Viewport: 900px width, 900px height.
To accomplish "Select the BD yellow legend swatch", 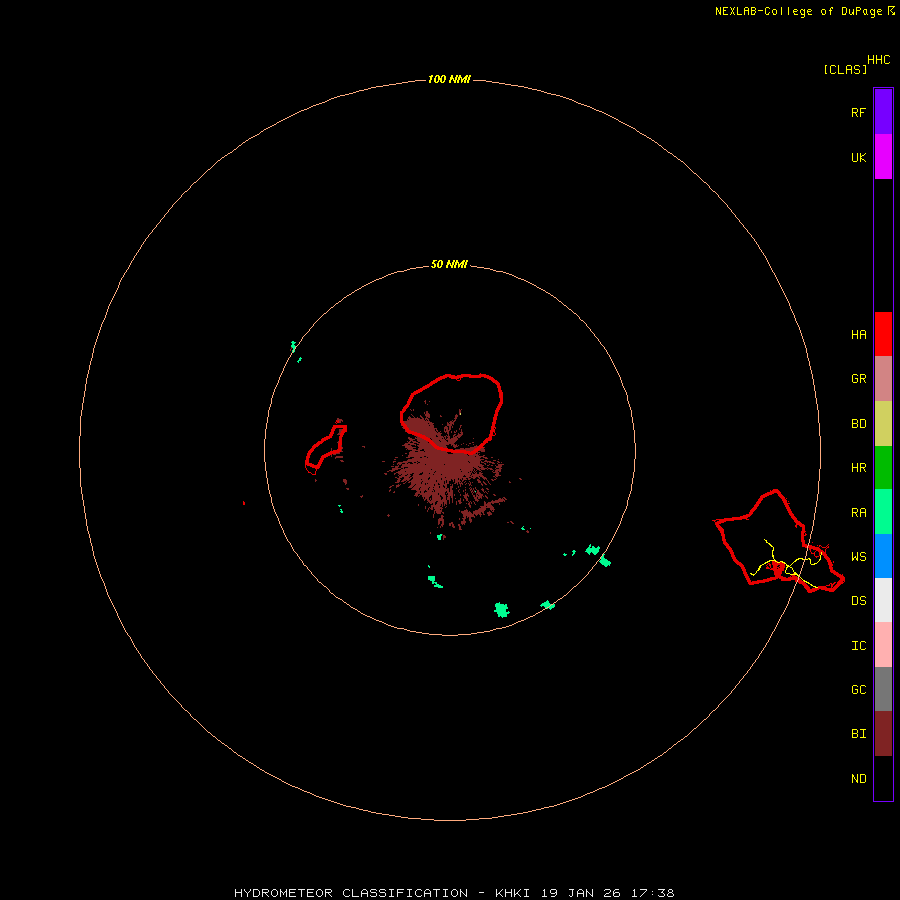I will 883,424.
